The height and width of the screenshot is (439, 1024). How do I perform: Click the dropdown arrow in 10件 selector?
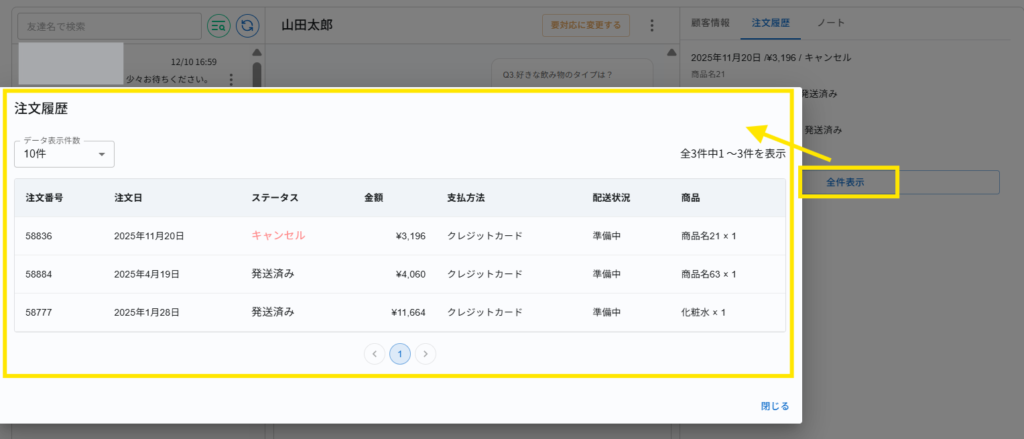(102, 155)
